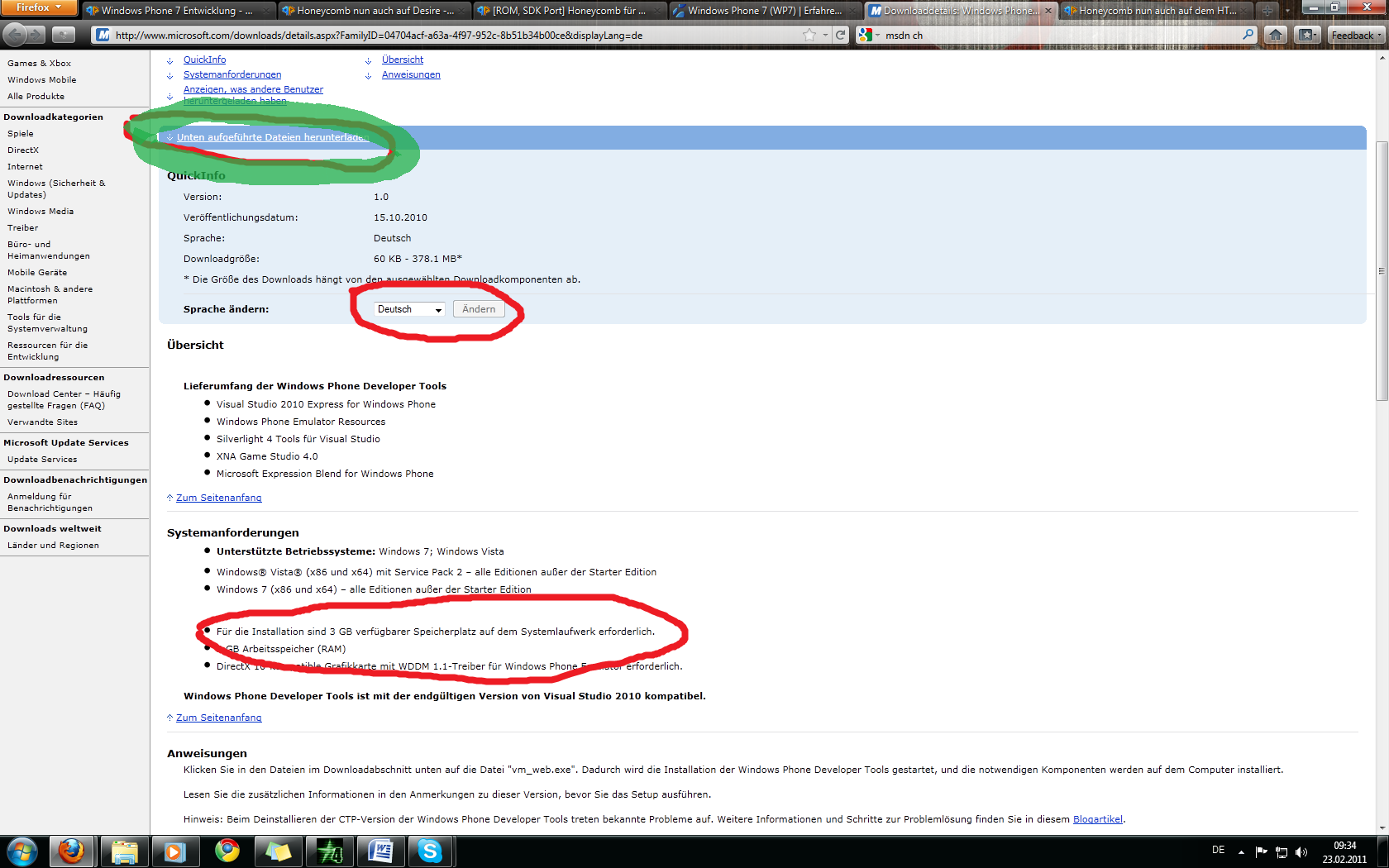Select the 'Windows Media' category
This screenshot has width=1389, height=868.
(x=41, y=211)
